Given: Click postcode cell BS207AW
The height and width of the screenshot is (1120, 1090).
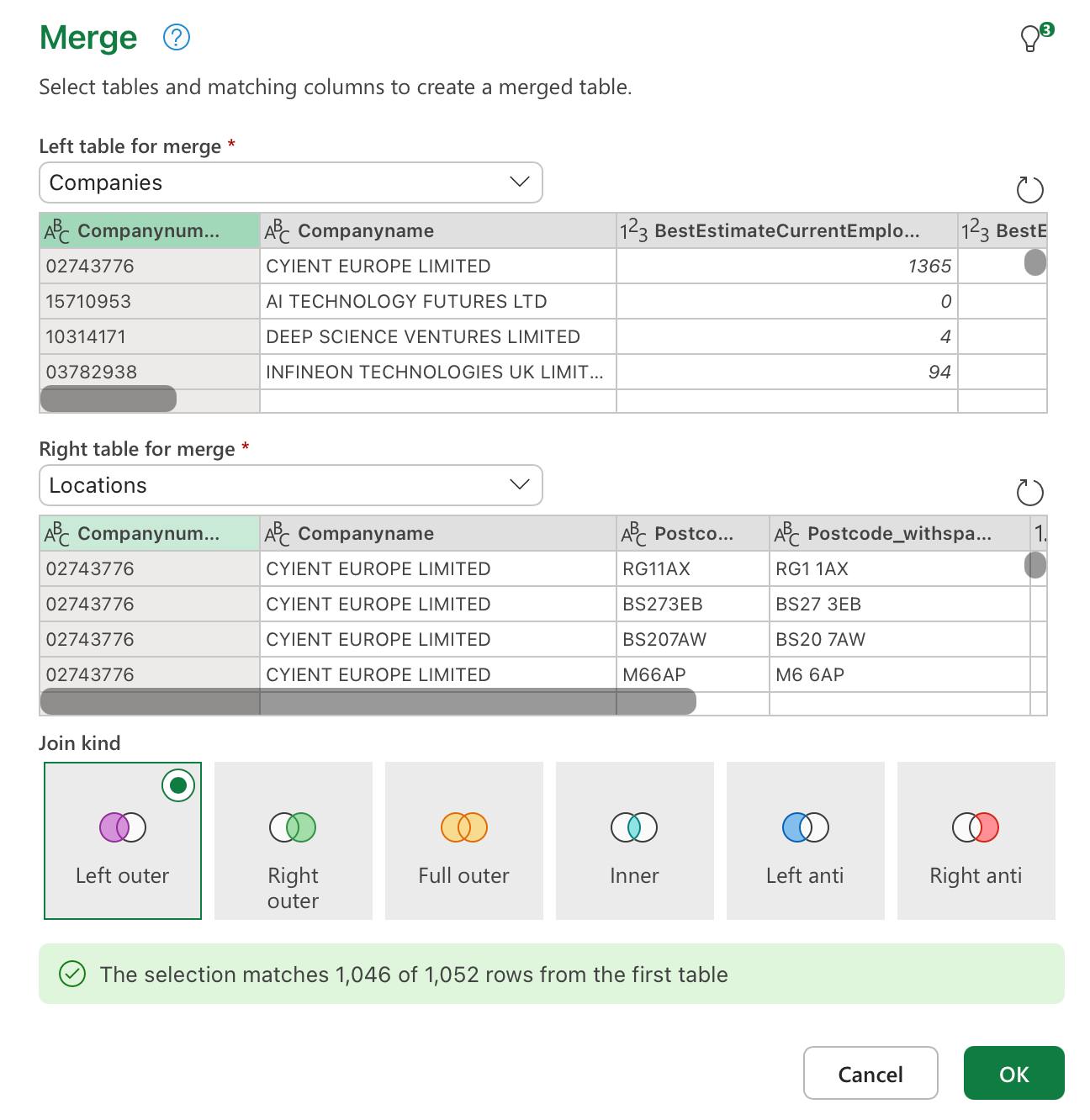Looking at the screenshot, I should click(693, 639).
